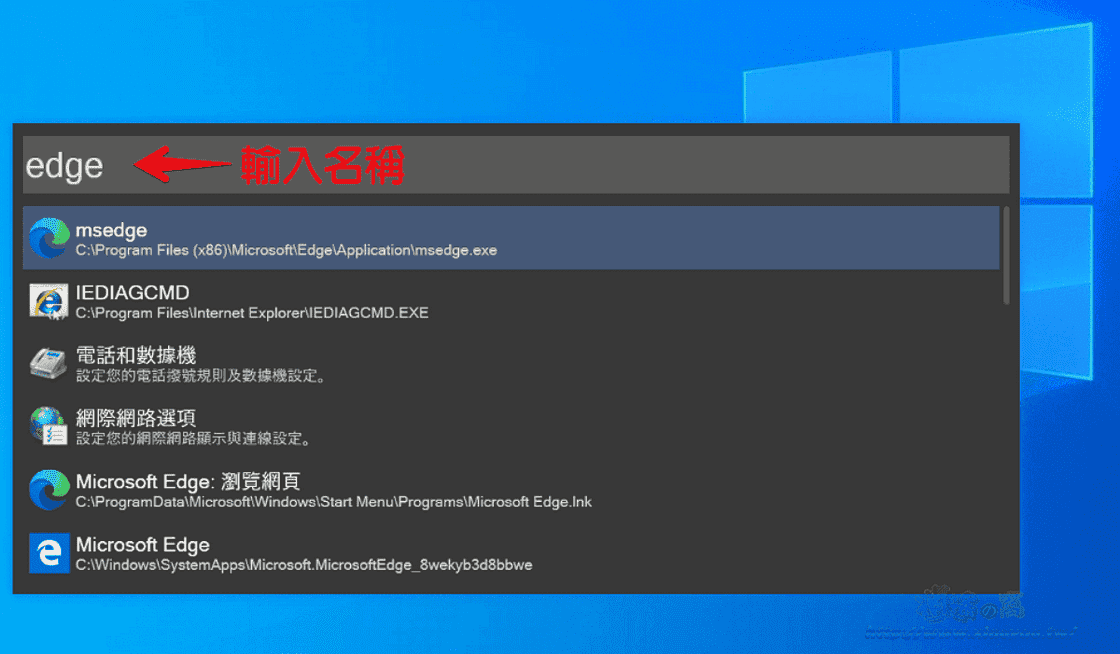
Task: Focus the search box containing edge
Action: click(x=516, y=165)
